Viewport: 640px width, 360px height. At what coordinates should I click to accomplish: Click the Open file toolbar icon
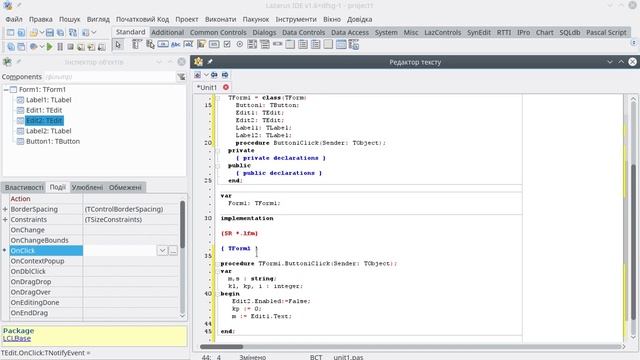[33, 33]
